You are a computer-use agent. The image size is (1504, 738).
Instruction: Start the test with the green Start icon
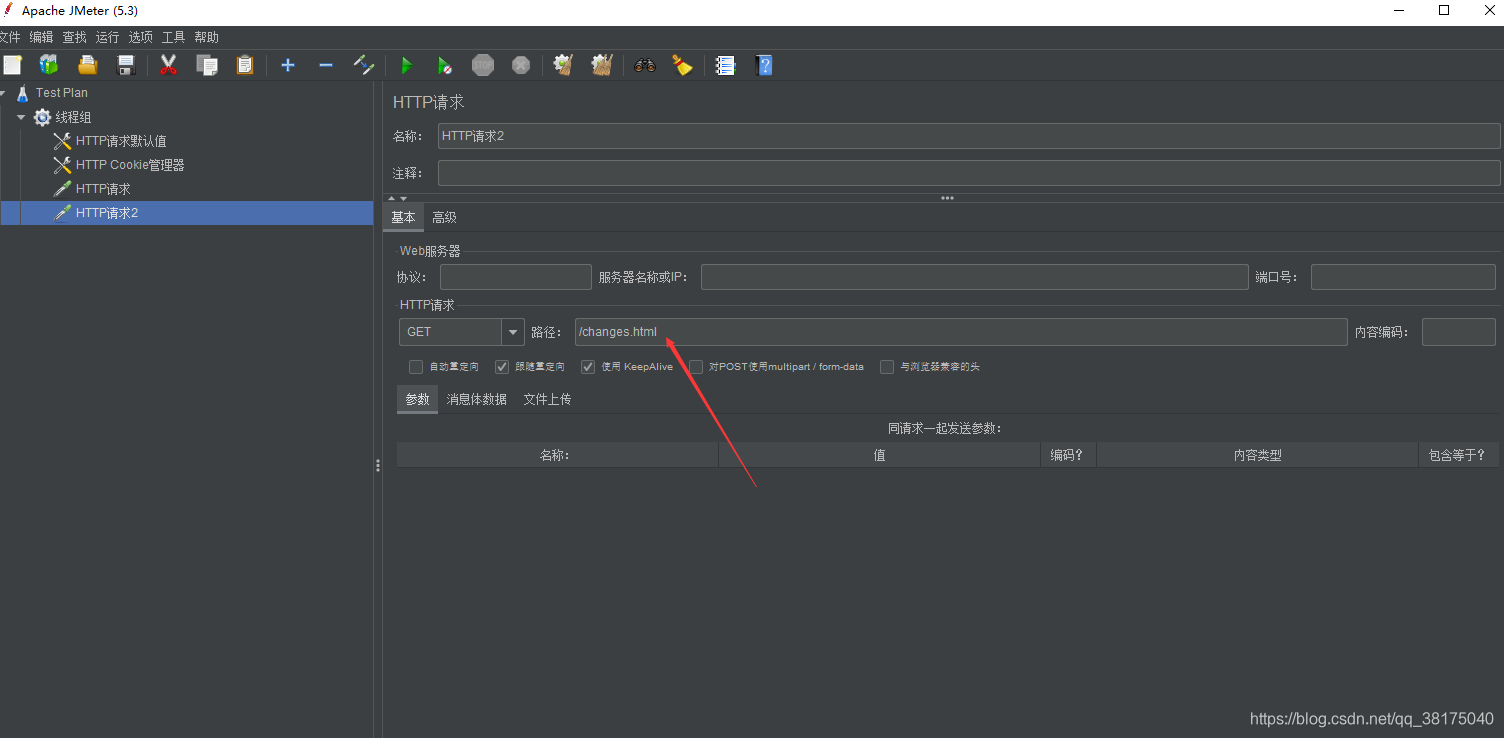click(x=406, y=65)
